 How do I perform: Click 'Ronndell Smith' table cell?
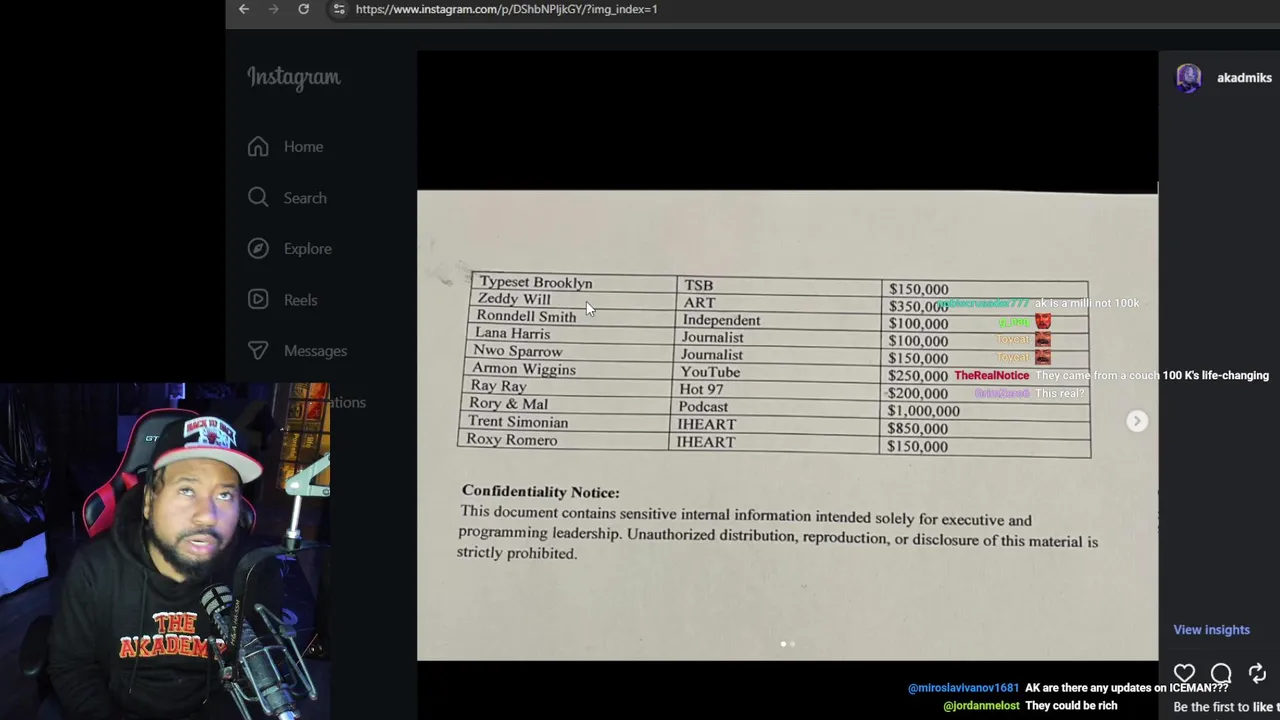(x=526, y=316)
